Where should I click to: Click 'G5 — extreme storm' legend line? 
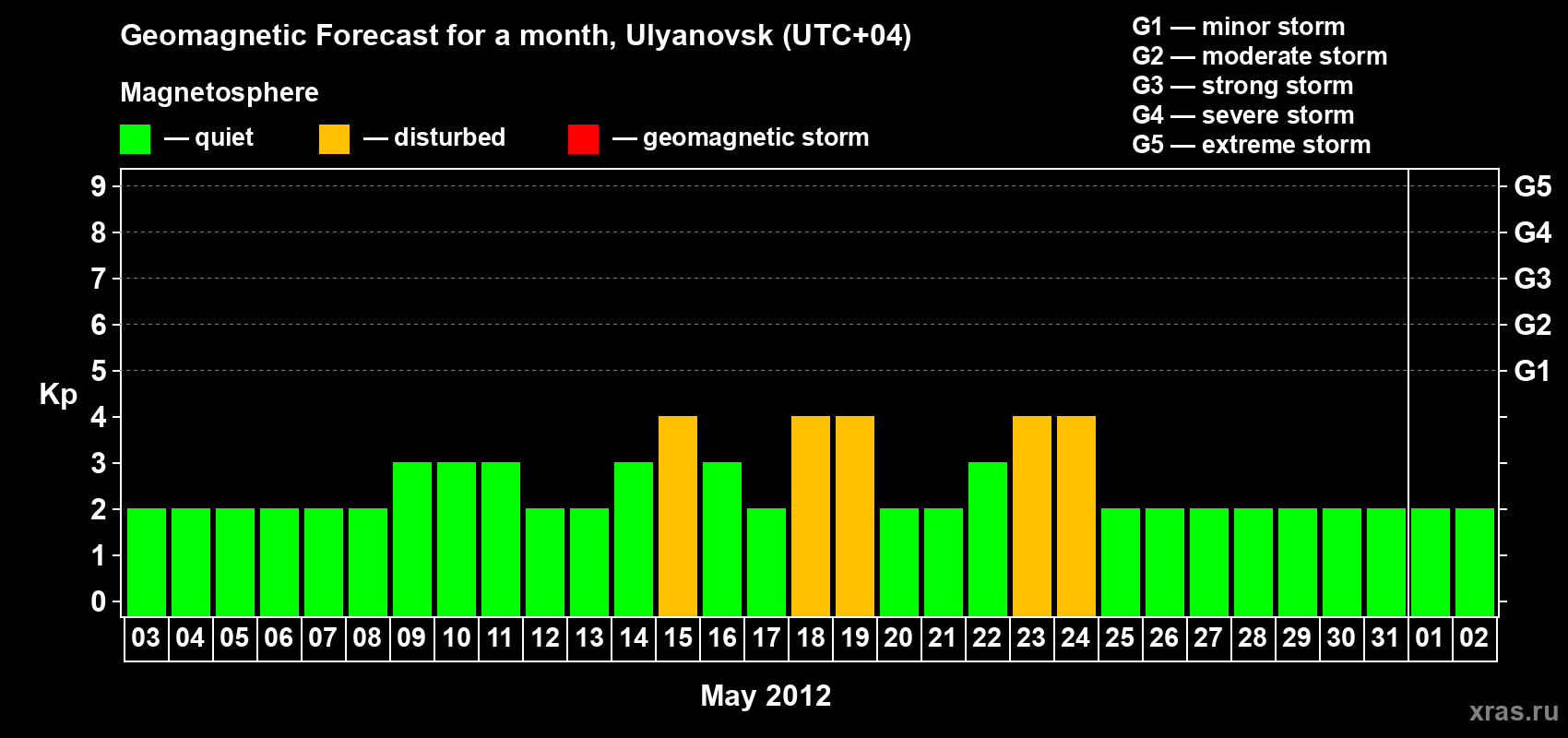[x=1252, y=145]
